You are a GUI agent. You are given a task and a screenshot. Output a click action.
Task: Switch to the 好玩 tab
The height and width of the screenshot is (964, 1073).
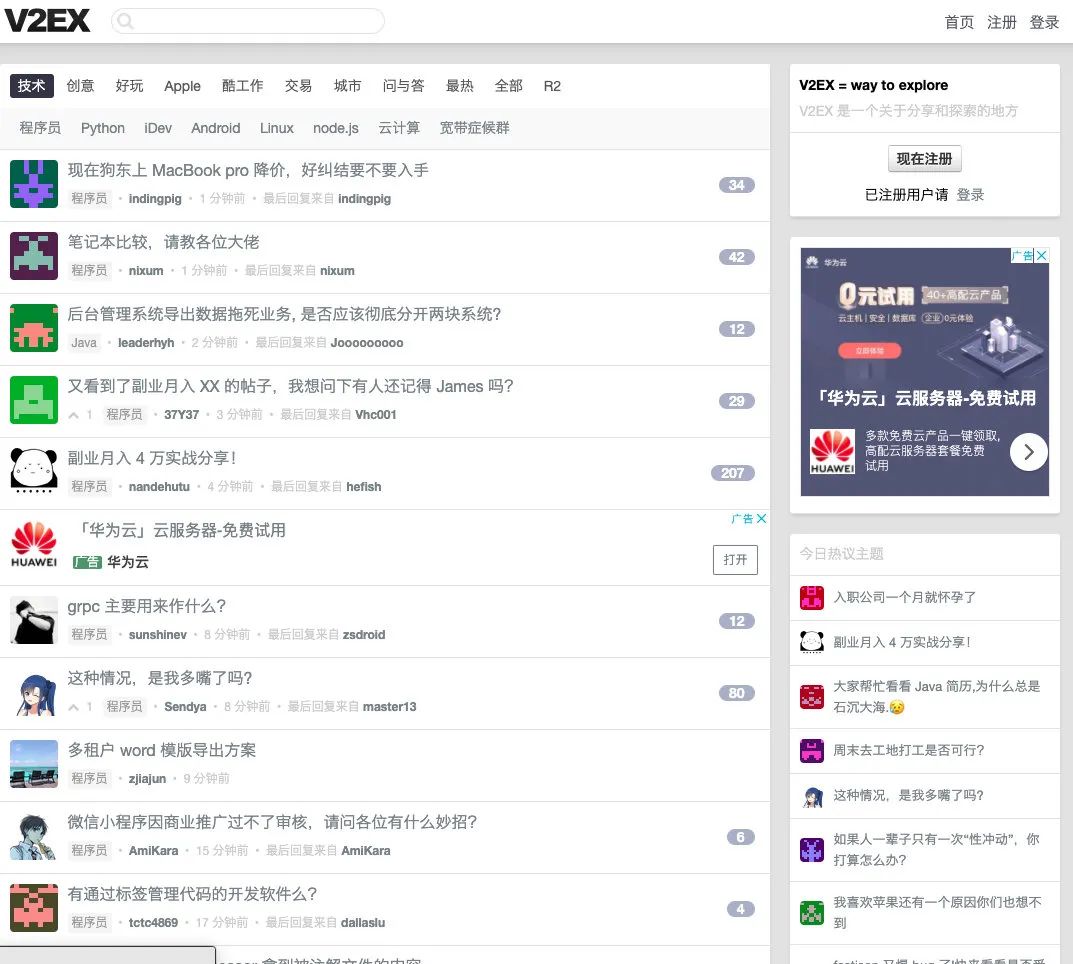point(129,86)
